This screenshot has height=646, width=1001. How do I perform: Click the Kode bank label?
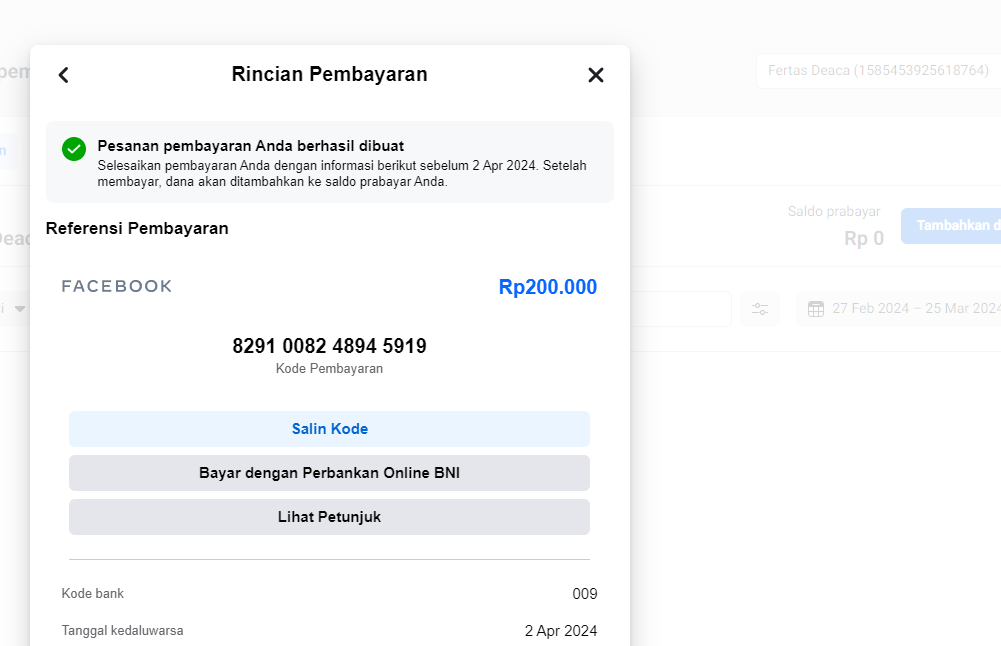click(x=93, y=594)
